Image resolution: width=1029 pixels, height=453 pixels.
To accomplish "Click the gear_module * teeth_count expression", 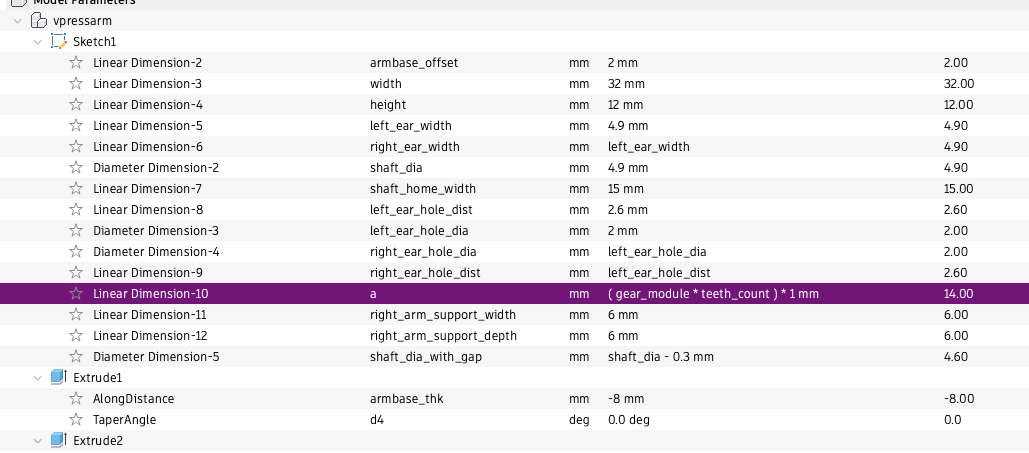I will (718, 294).
